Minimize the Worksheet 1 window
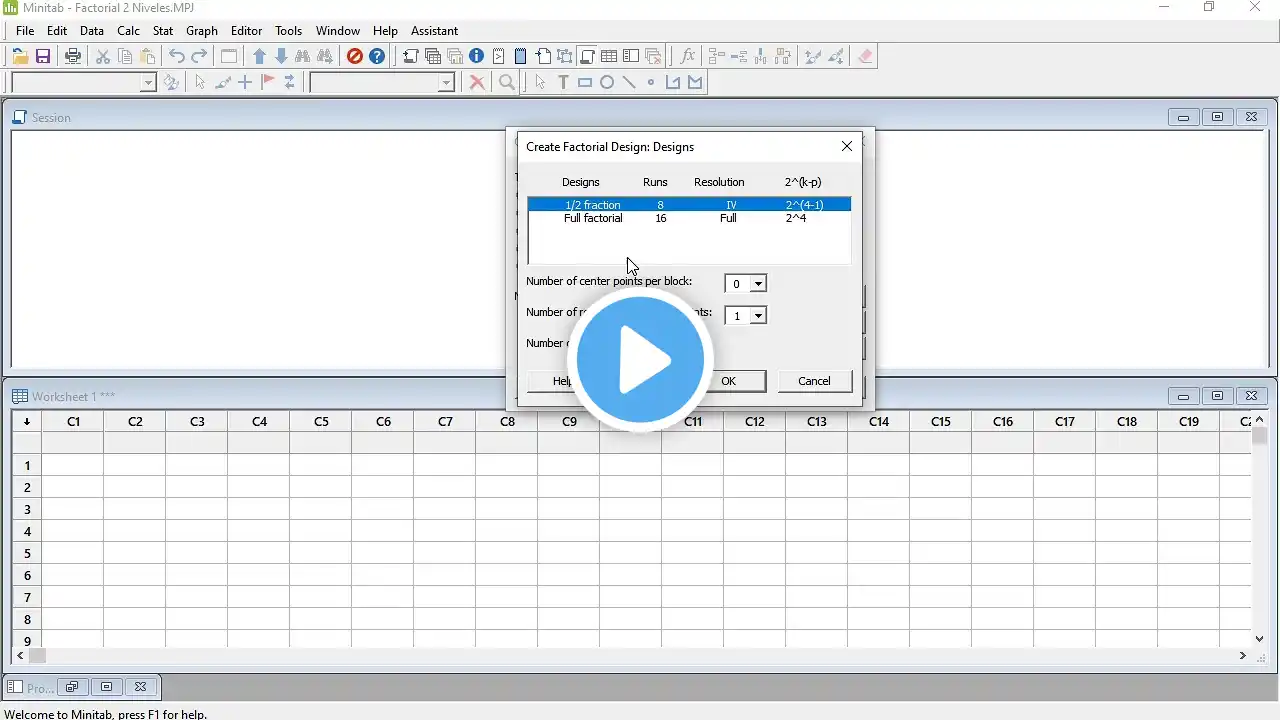This screenshot has height=720, width=1280. pyautogui.click(x=1183, y=396)
